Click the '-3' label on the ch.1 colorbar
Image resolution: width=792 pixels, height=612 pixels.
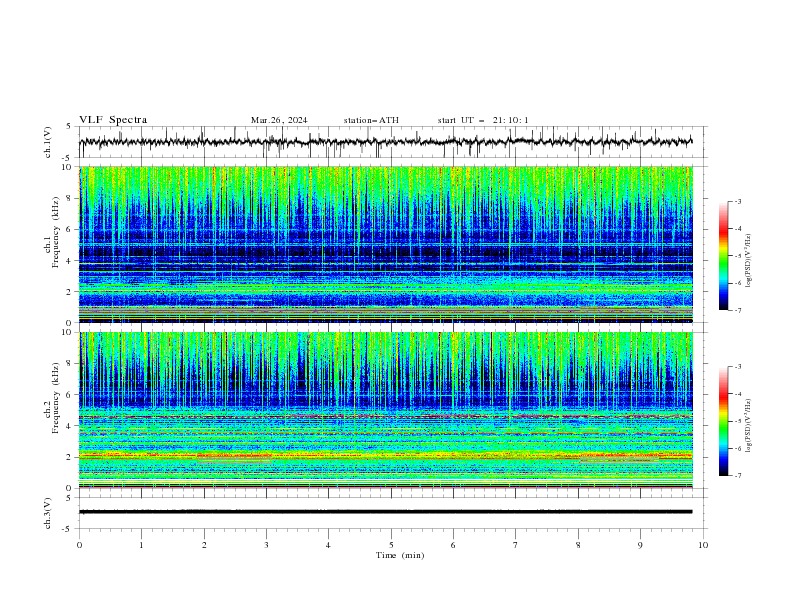click(738, 201)
